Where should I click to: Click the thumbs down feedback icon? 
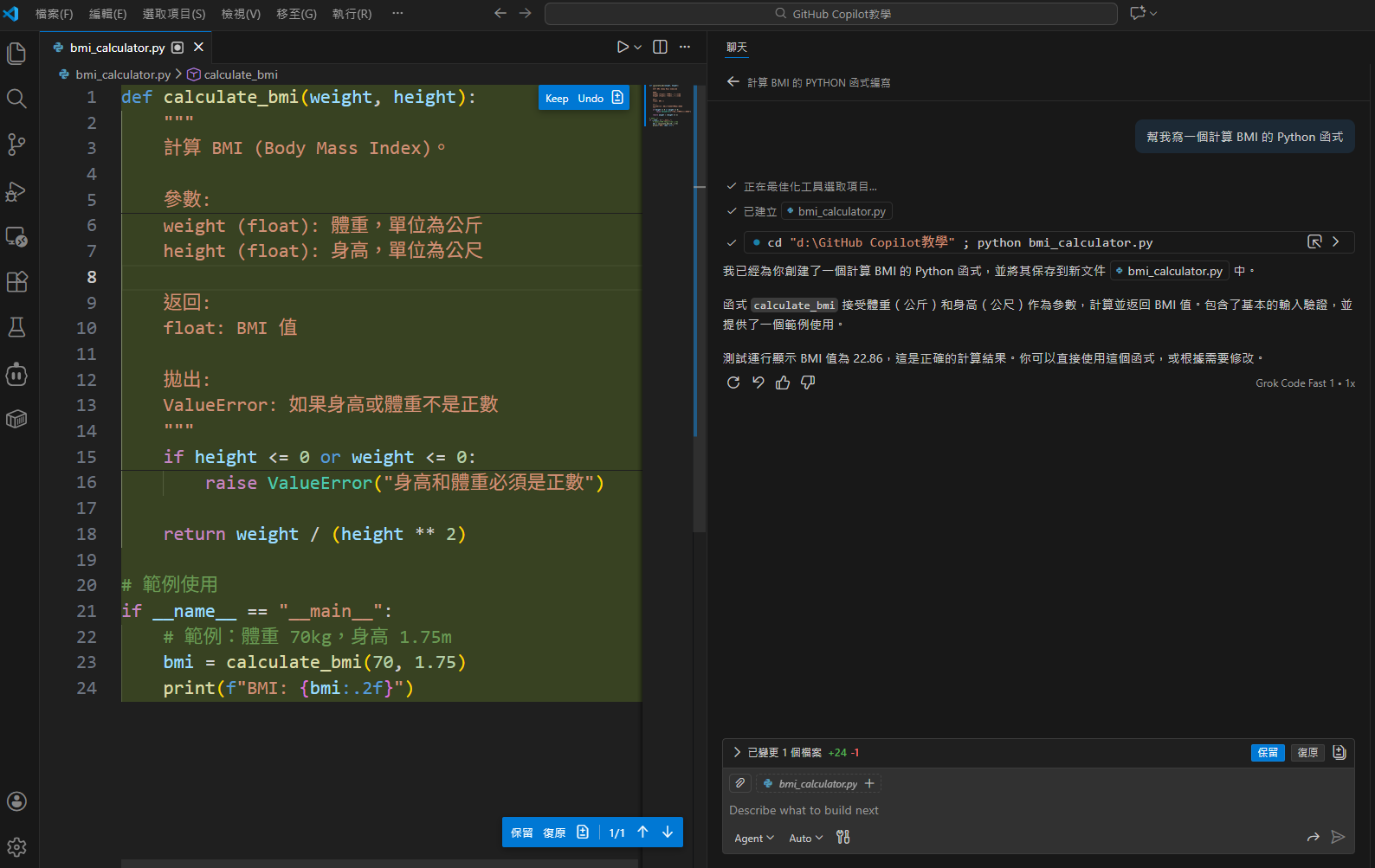click(808, 383)
